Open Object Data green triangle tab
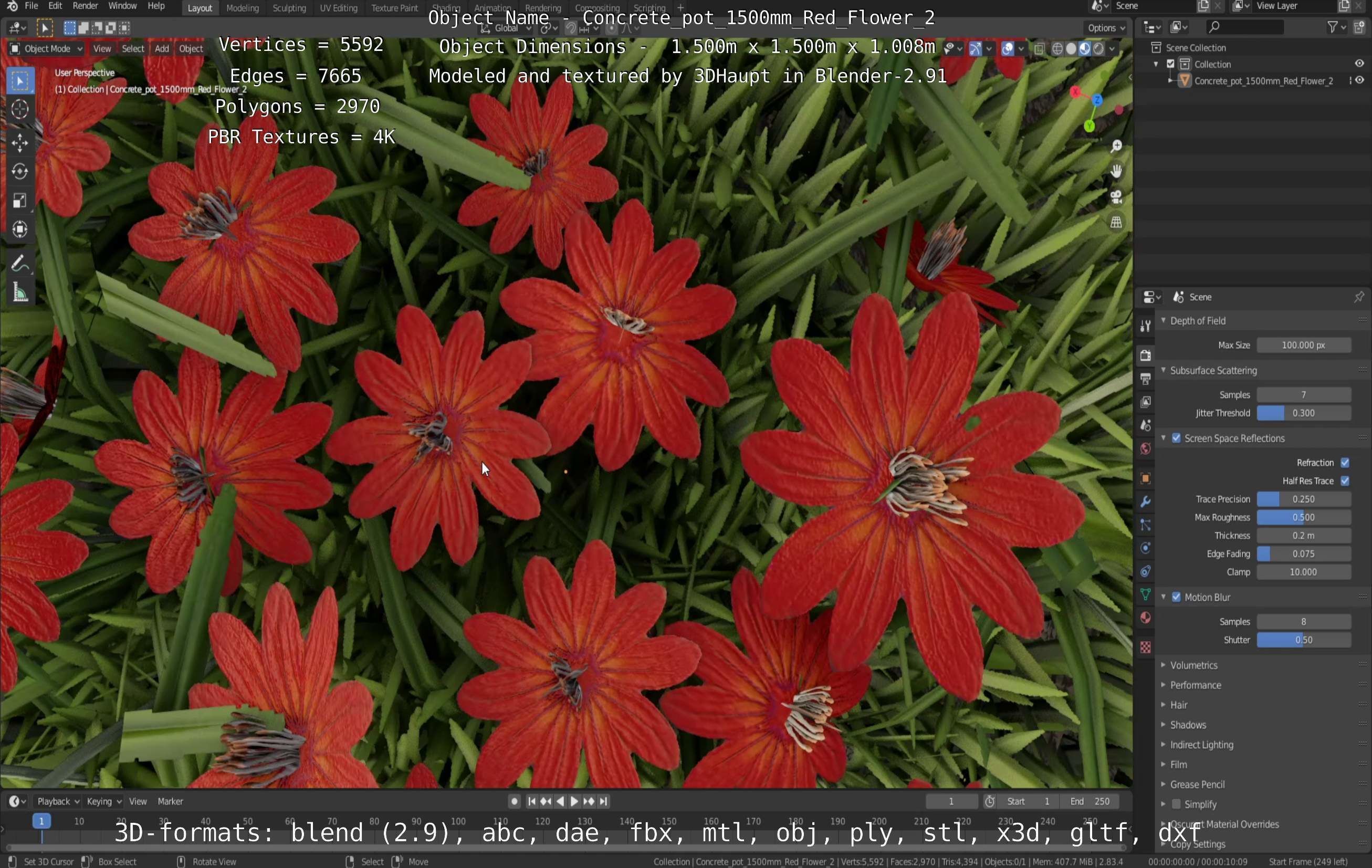This screenshot has width=1372, height=868. tap(1145, 595)
